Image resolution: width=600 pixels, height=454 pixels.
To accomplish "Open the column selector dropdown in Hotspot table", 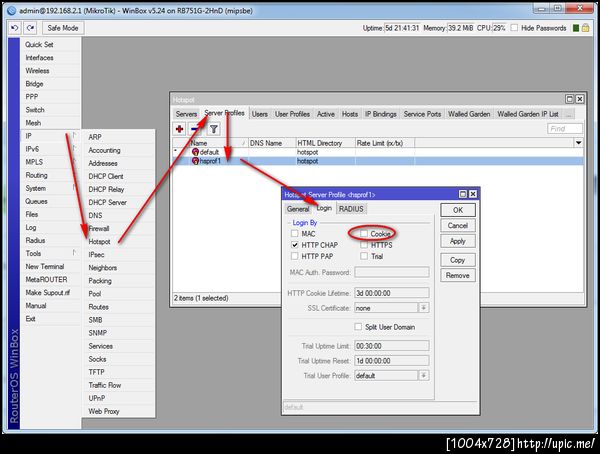I will pos(579,143).
